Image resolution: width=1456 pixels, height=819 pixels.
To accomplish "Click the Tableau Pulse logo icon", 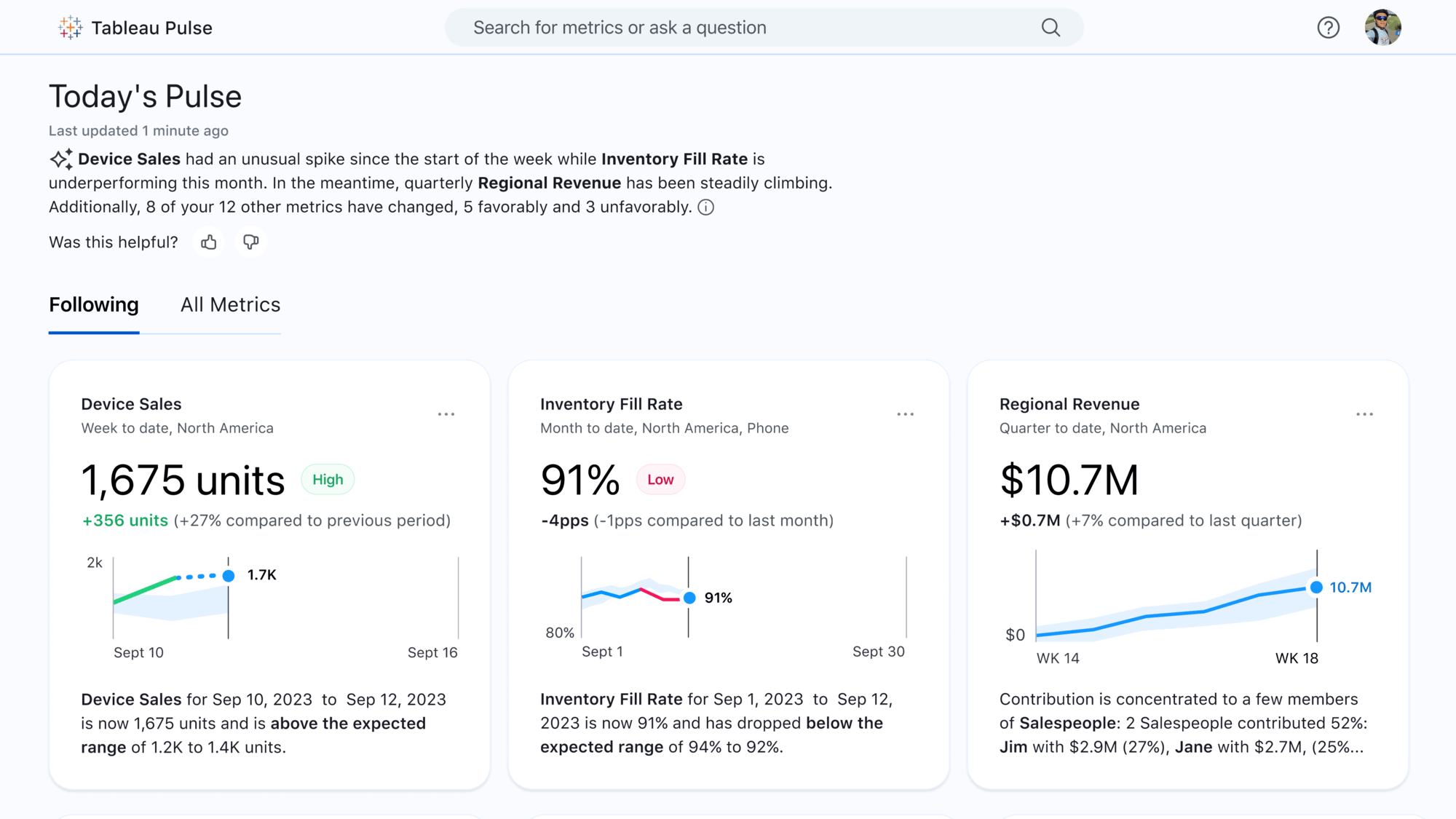I will point(71,27).
